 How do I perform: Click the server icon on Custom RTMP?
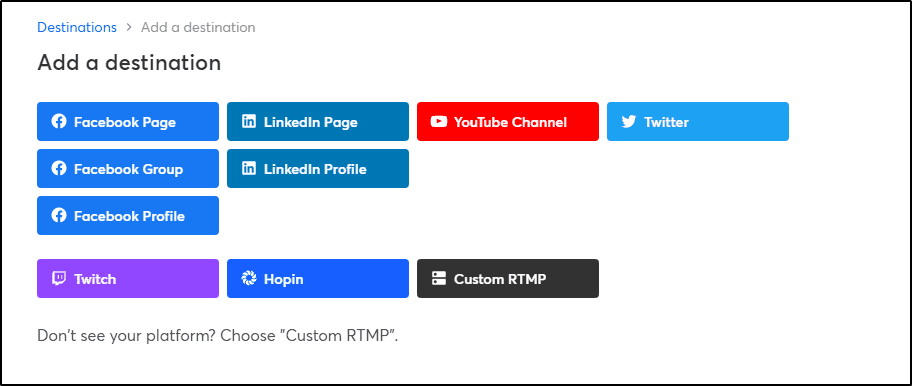(x=439, y=278)
